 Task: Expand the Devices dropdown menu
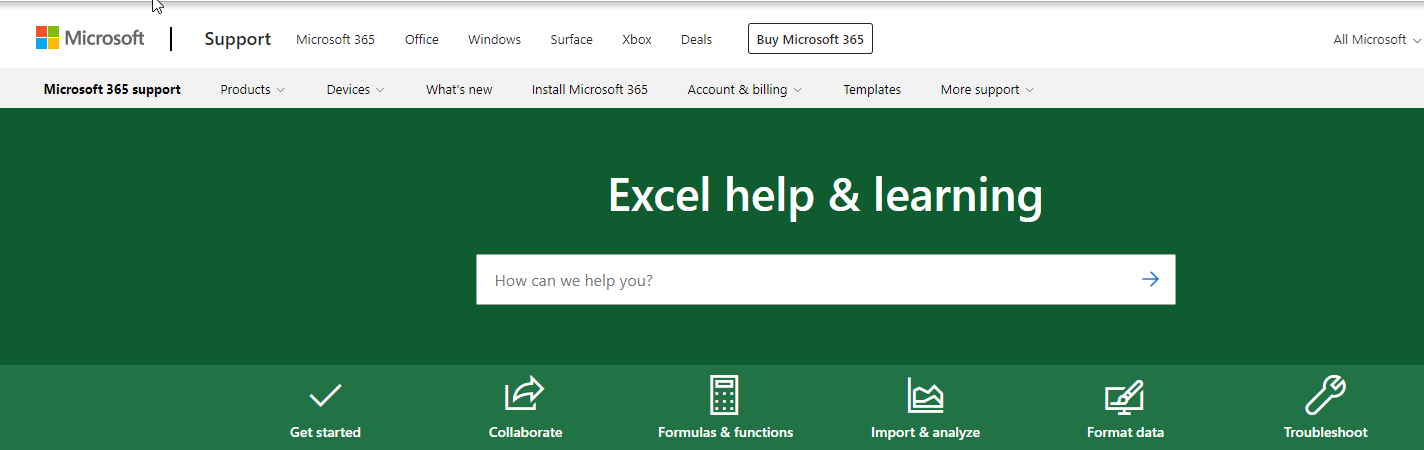355,90
